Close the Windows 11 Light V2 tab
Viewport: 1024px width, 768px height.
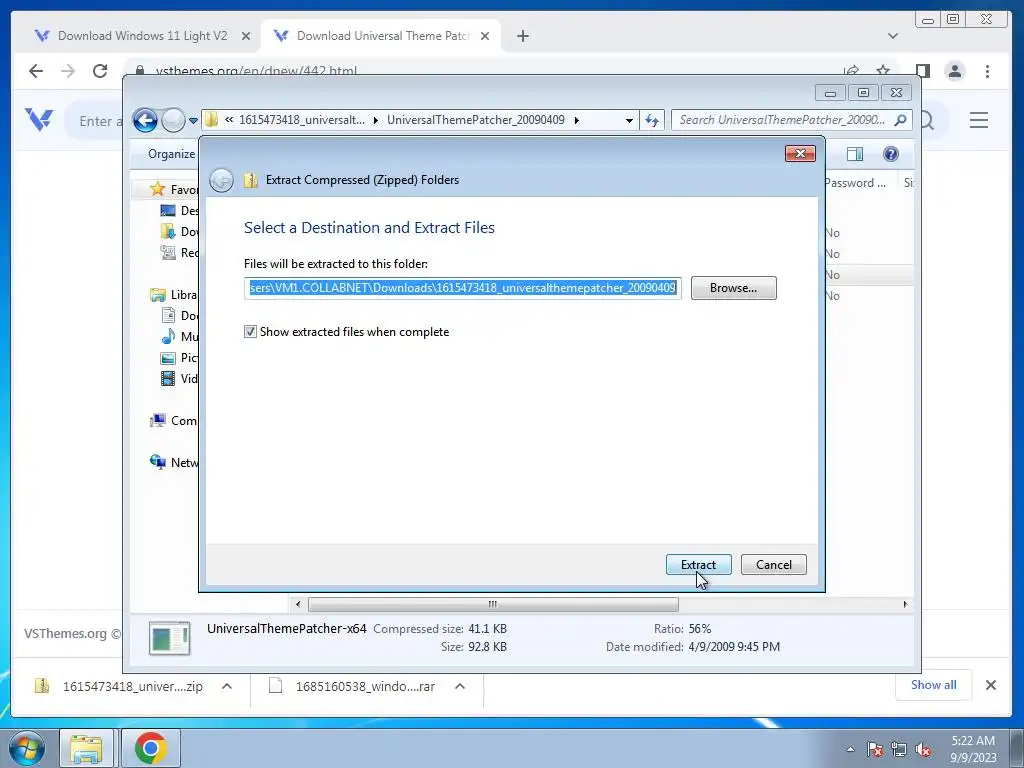246,36
